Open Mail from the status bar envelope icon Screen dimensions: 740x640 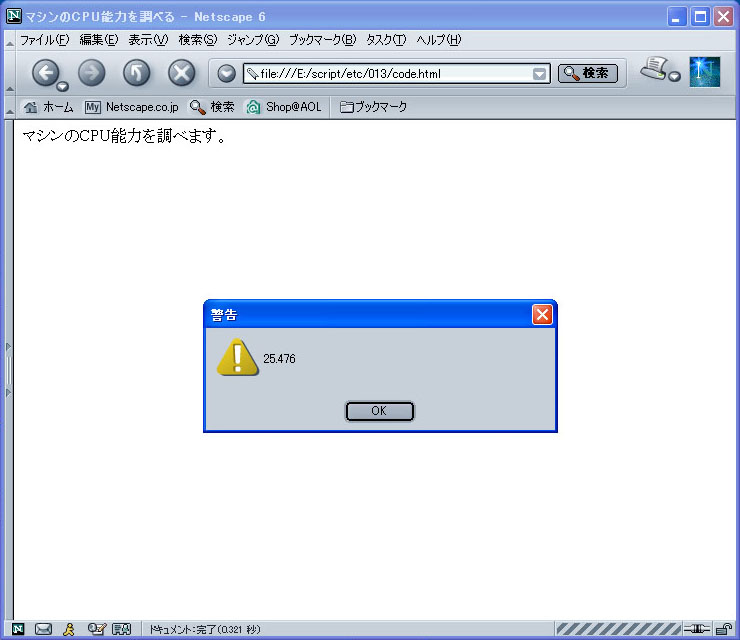click(43, 629)
